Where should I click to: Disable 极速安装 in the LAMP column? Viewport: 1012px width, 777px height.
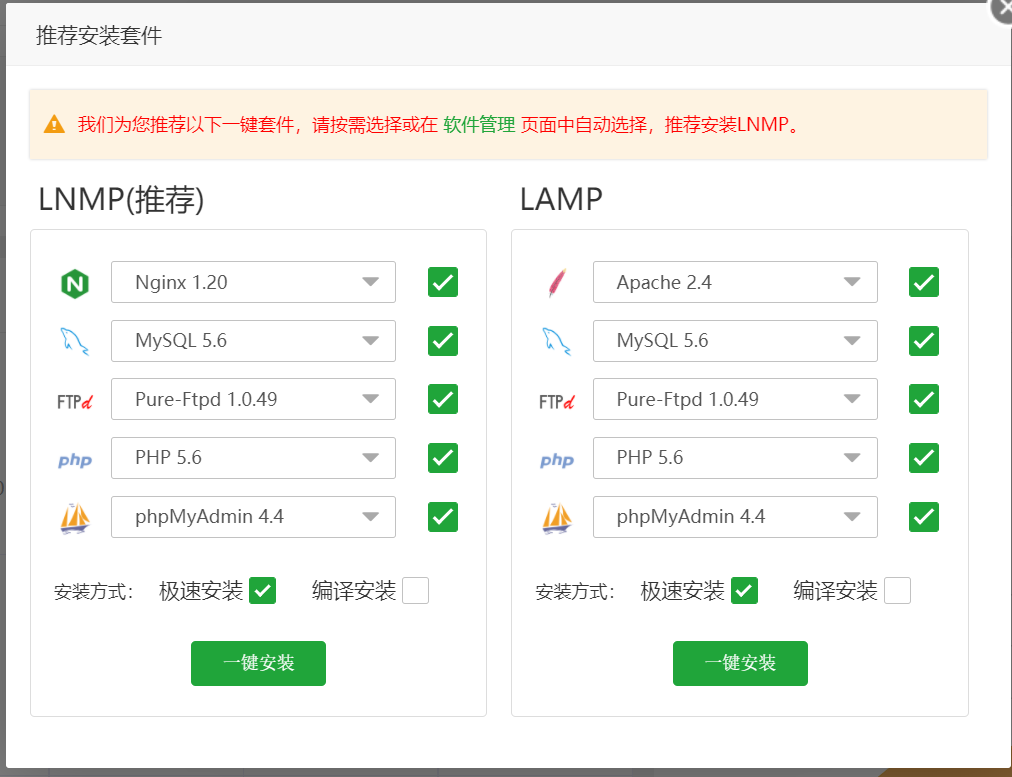743,590
